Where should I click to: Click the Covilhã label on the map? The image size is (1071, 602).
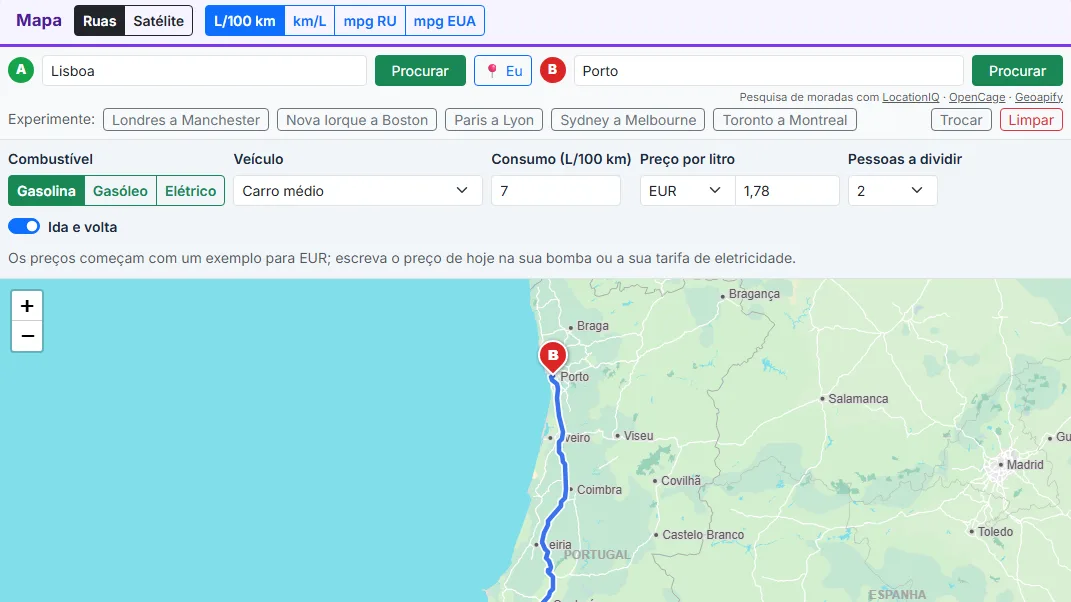[x=681, y=481]
